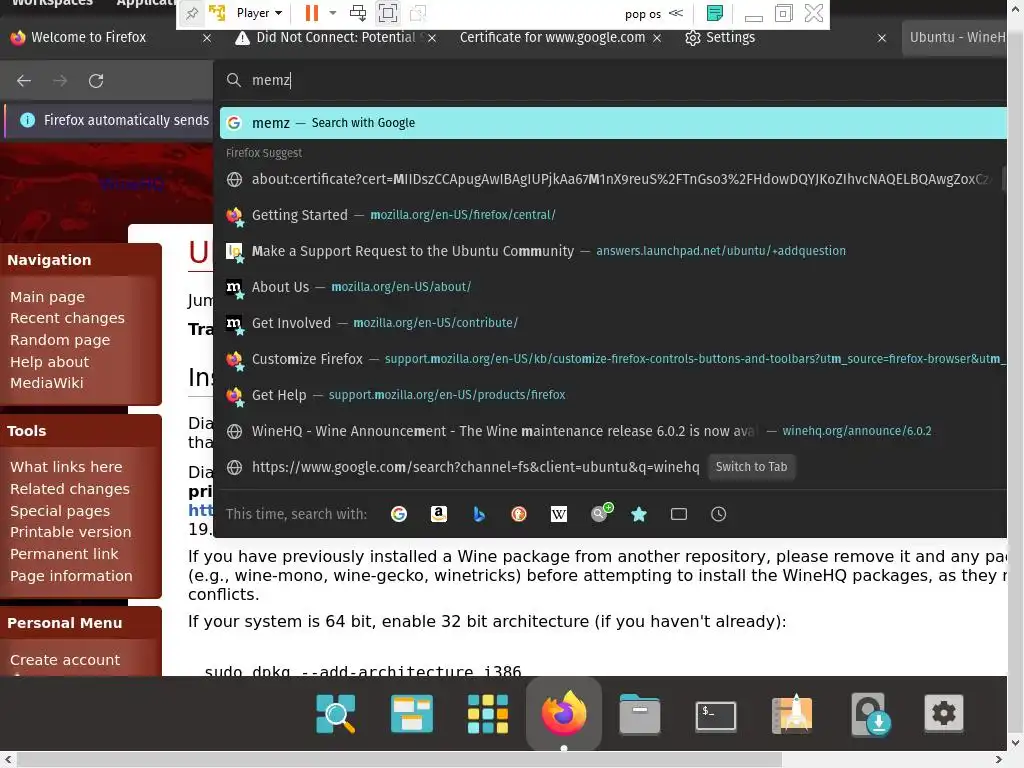Open the workspaces dock icon

pos(411,714)
